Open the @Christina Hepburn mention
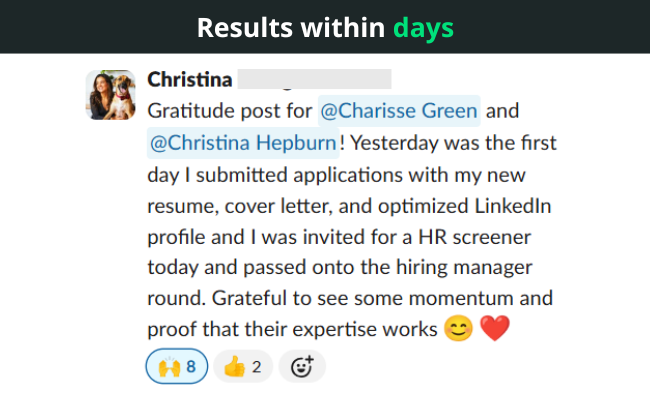650x400 pixels. coord(243,143)
